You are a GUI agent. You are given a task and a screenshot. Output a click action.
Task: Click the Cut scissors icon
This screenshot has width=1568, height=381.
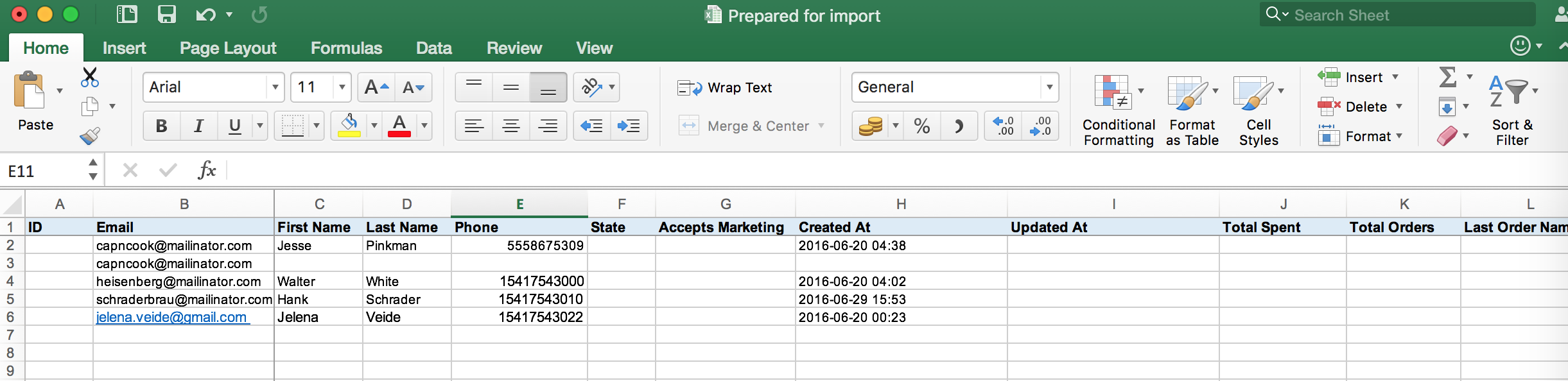click(x=90, y=78)
